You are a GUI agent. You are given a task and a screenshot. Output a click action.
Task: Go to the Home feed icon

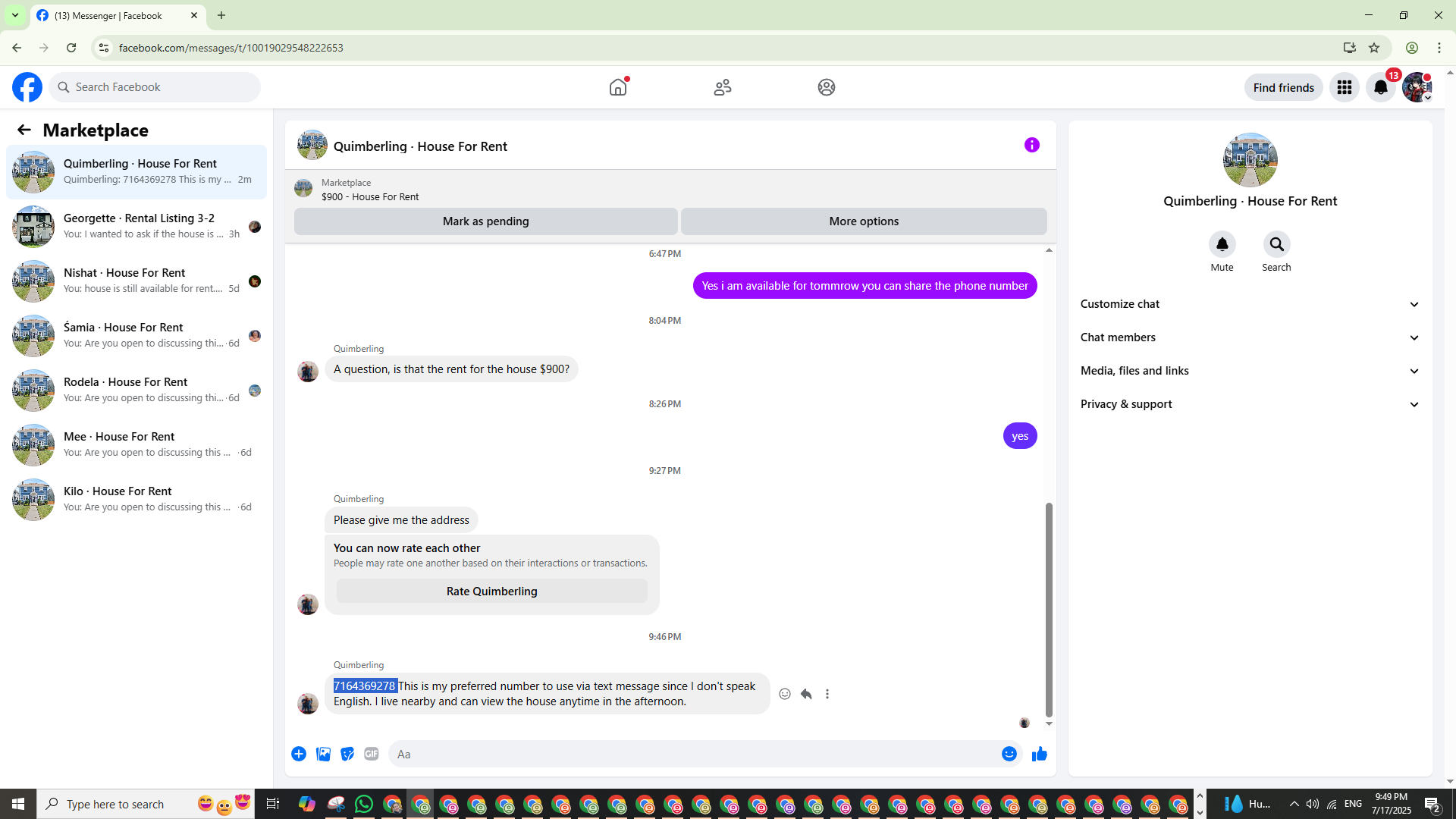click(x=618, y=87)
